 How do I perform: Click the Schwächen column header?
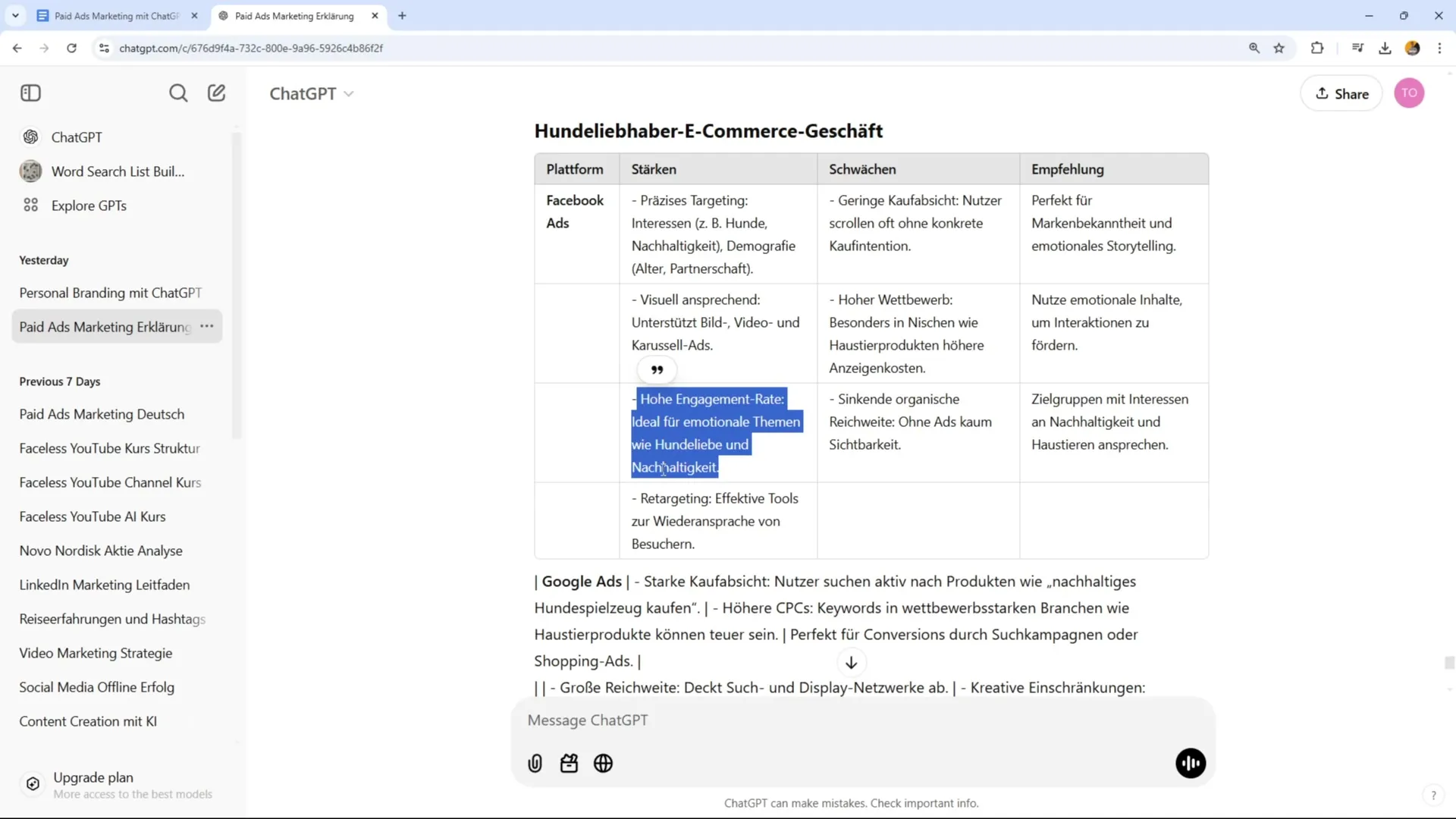[918, 169]
